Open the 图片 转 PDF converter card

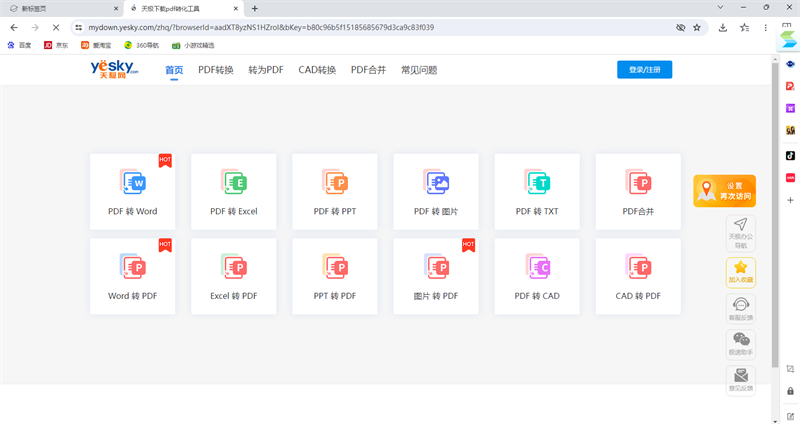pyautogui.click(x=436, y=276)
